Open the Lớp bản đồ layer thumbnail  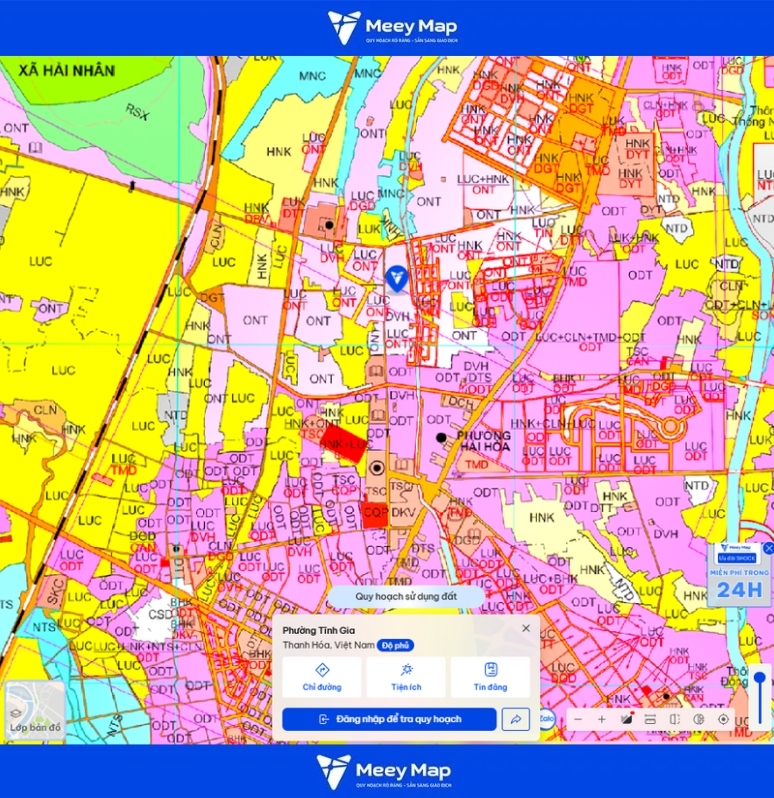(x=35, y=711)
